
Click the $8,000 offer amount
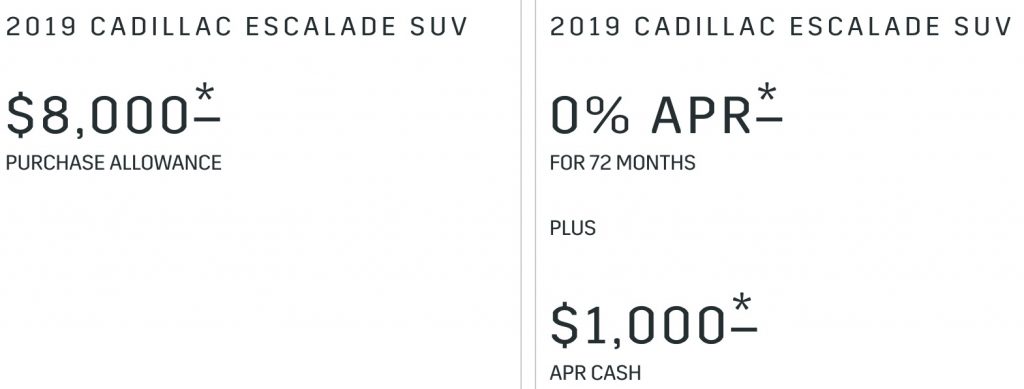click(x=98, y=116)
